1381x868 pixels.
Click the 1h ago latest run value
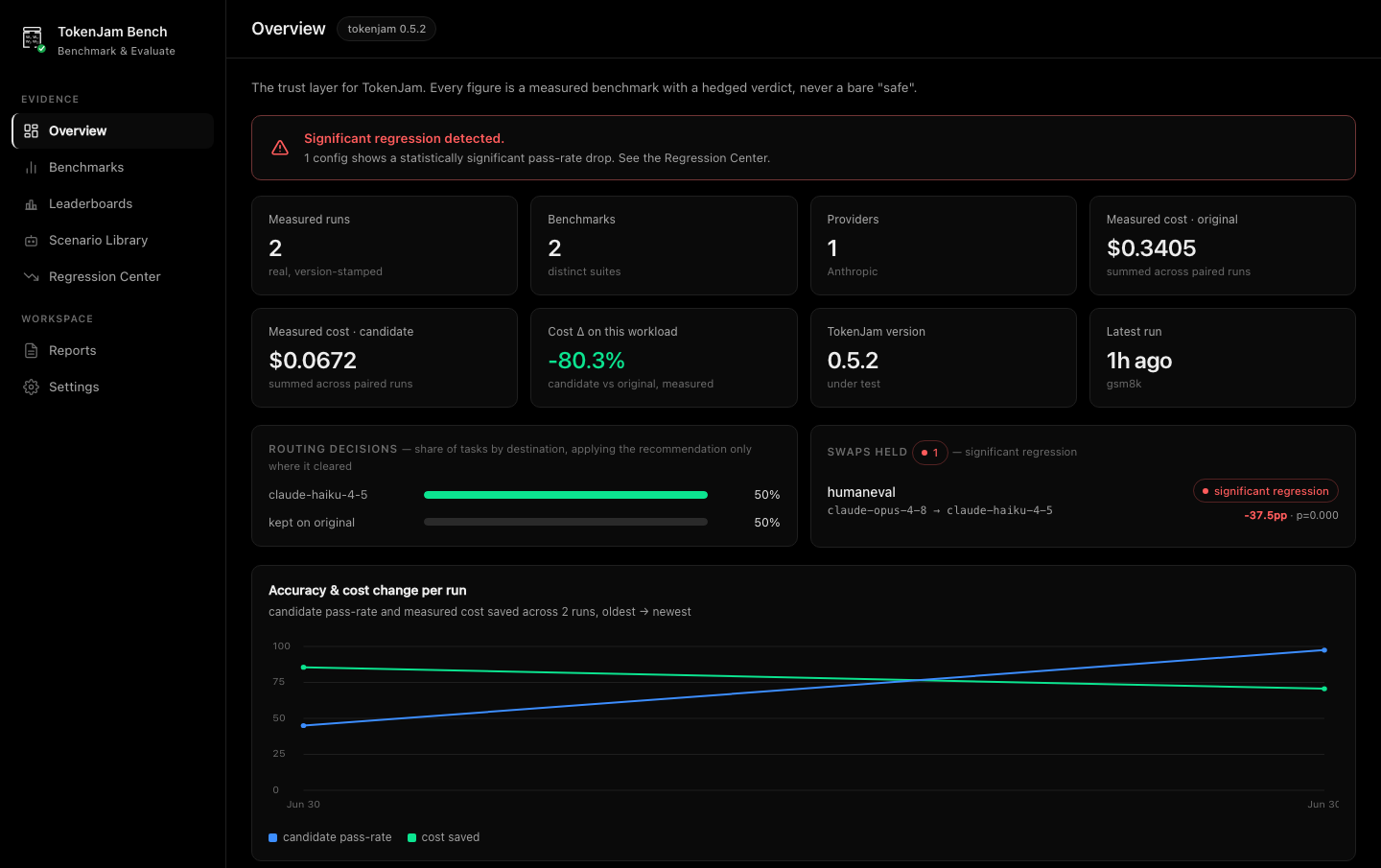1139,361
